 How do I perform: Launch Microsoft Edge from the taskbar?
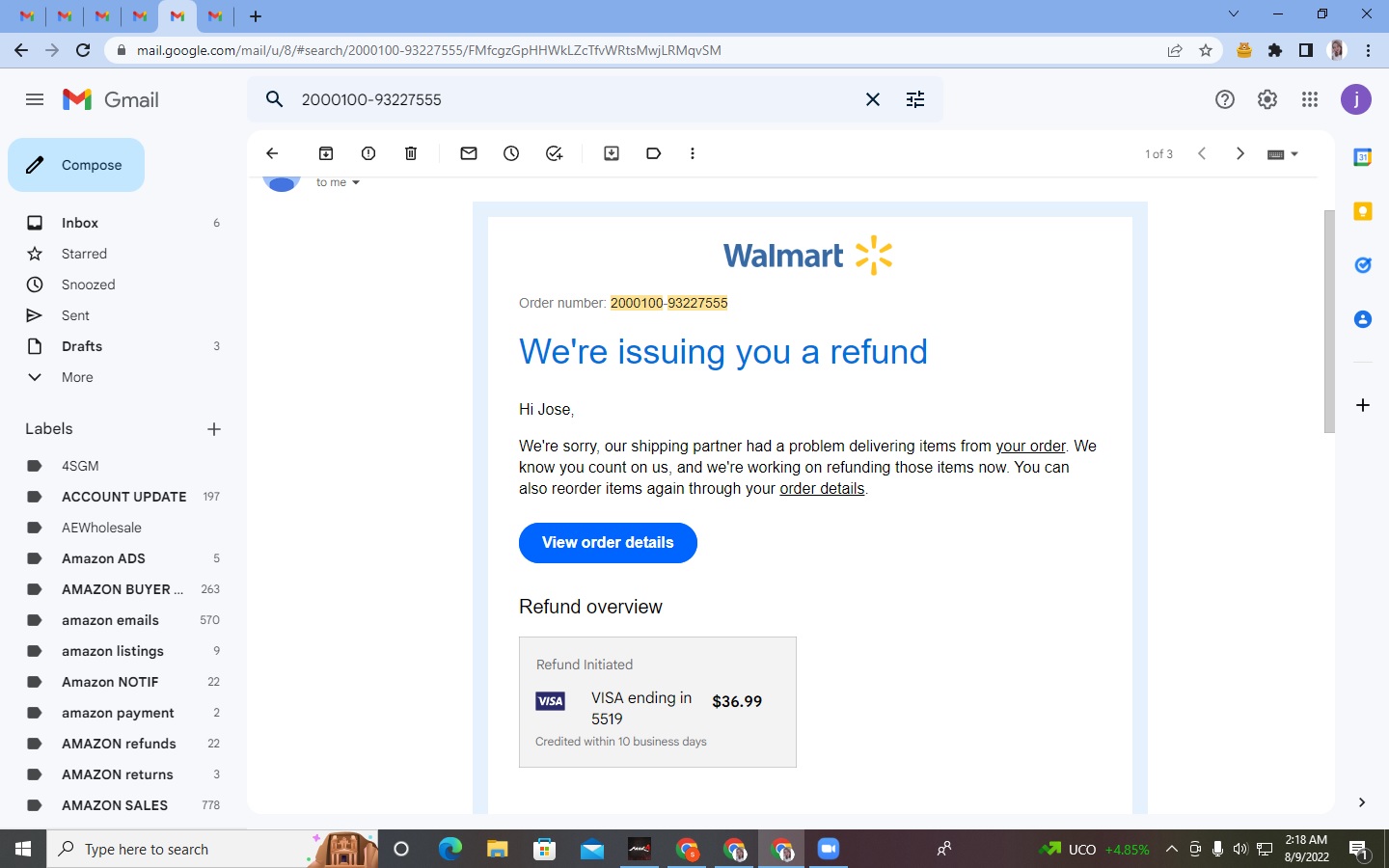point(449,850)
